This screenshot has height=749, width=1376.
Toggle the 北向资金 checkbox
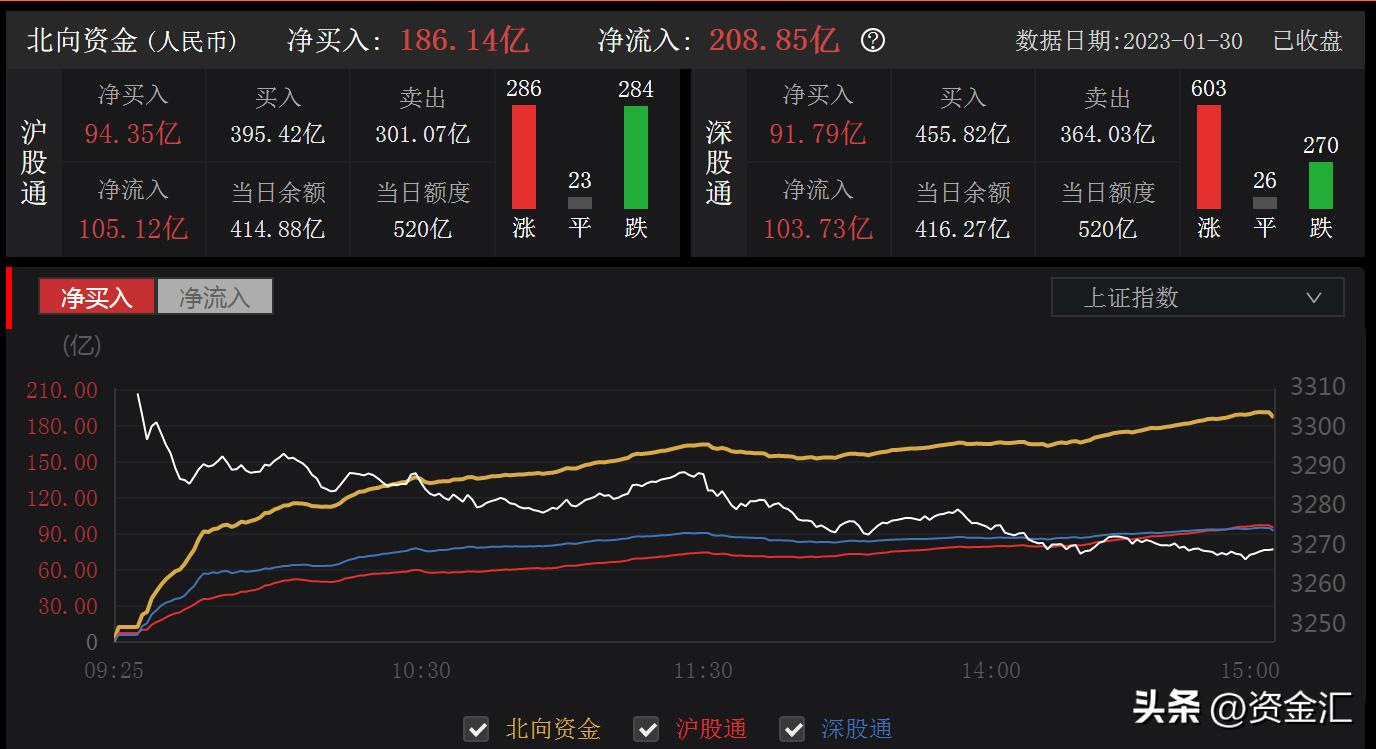[x=477, y=729]
